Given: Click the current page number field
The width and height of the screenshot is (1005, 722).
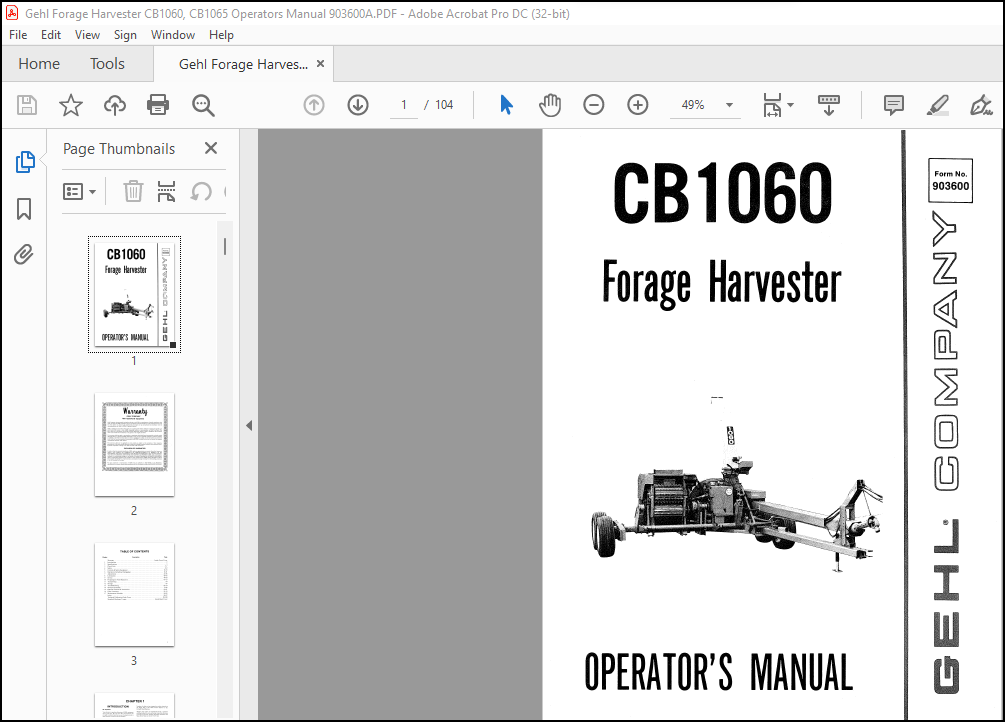Looking at the screenshot, I should (404, 105).
